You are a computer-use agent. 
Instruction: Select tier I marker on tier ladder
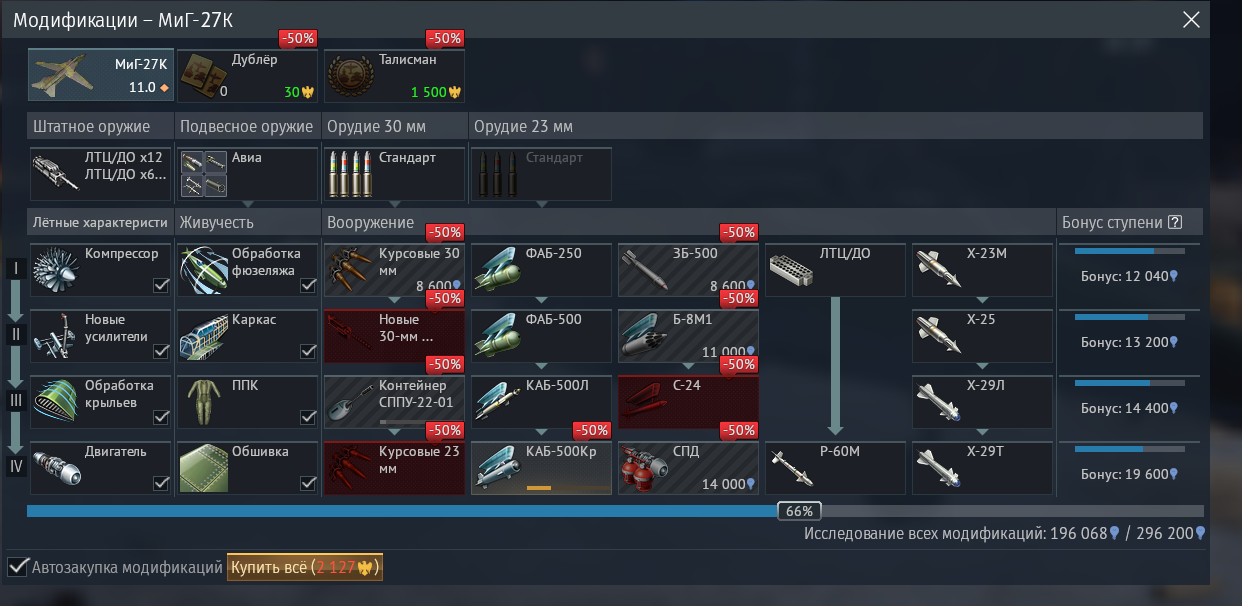tap(16, 269)
